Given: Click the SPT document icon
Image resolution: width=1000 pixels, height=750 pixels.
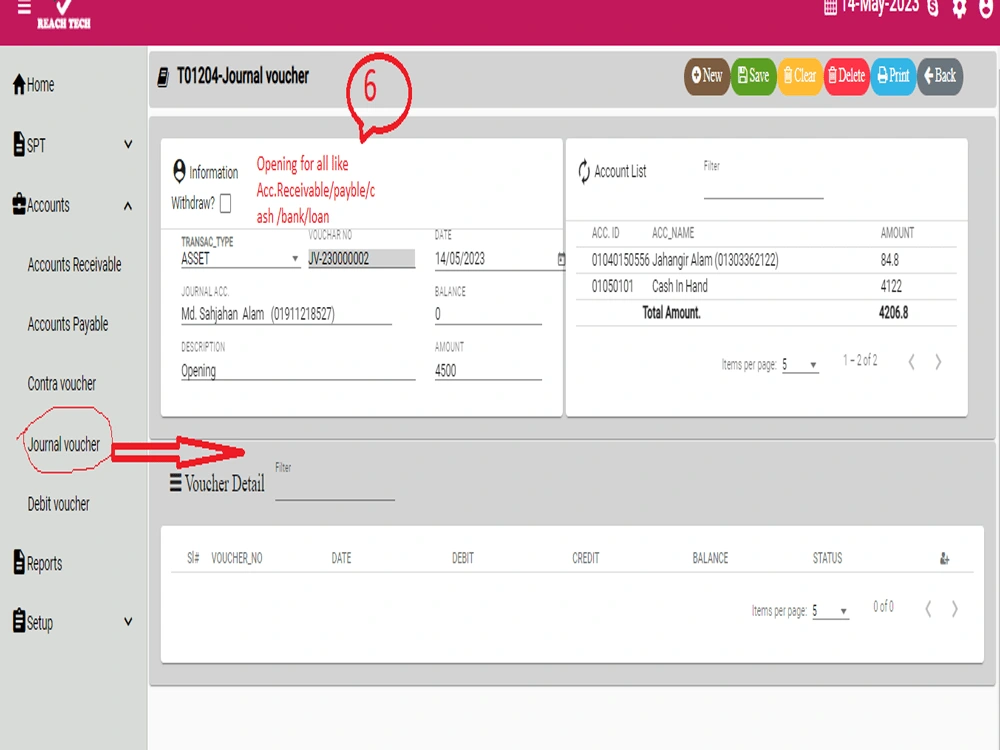Looking at the screenshot, I should click(x=19, y=143).
